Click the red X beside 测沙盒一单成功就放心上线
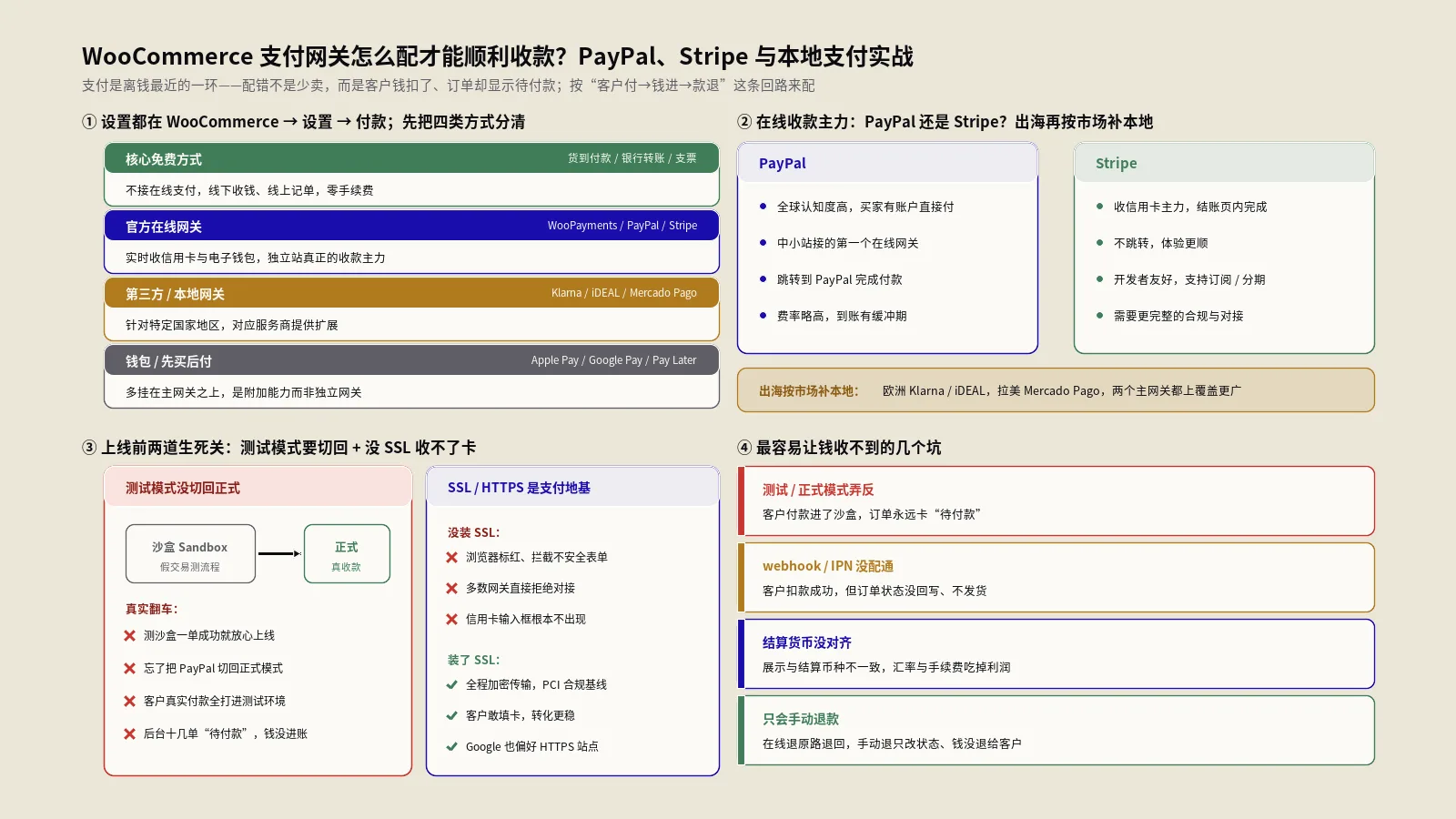 click(129, 636)
